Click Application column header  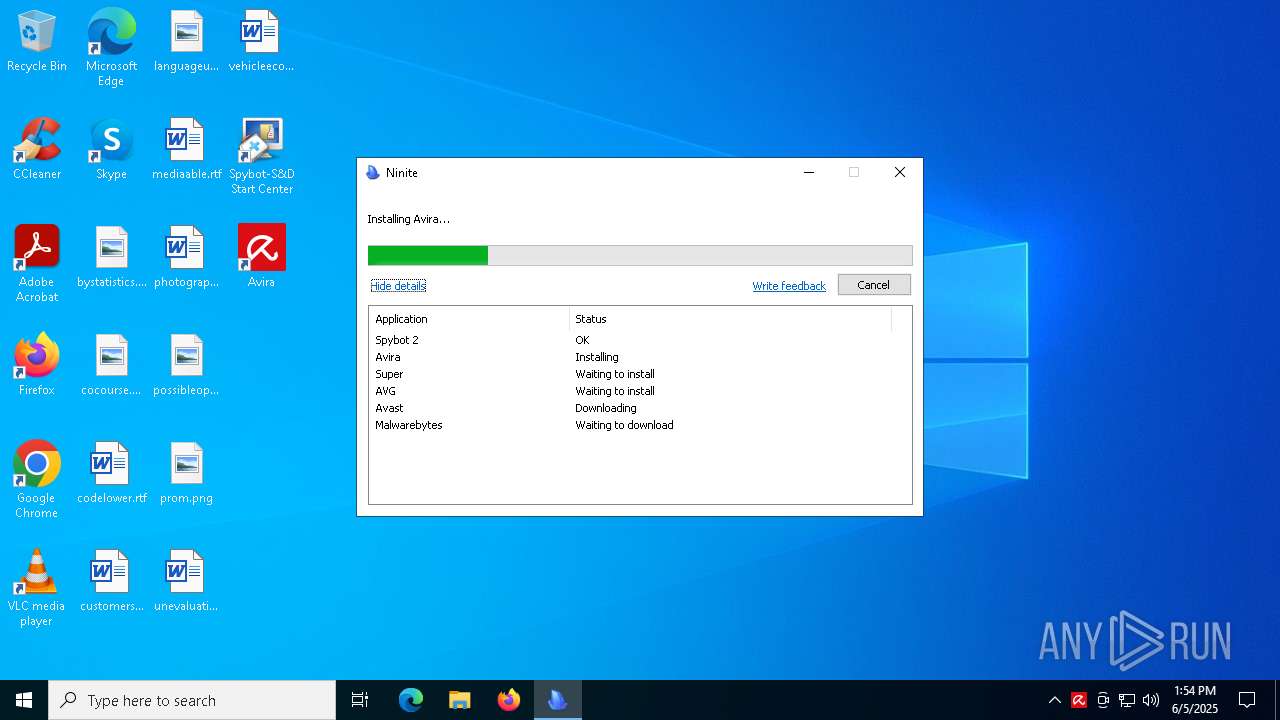point(469,319)
